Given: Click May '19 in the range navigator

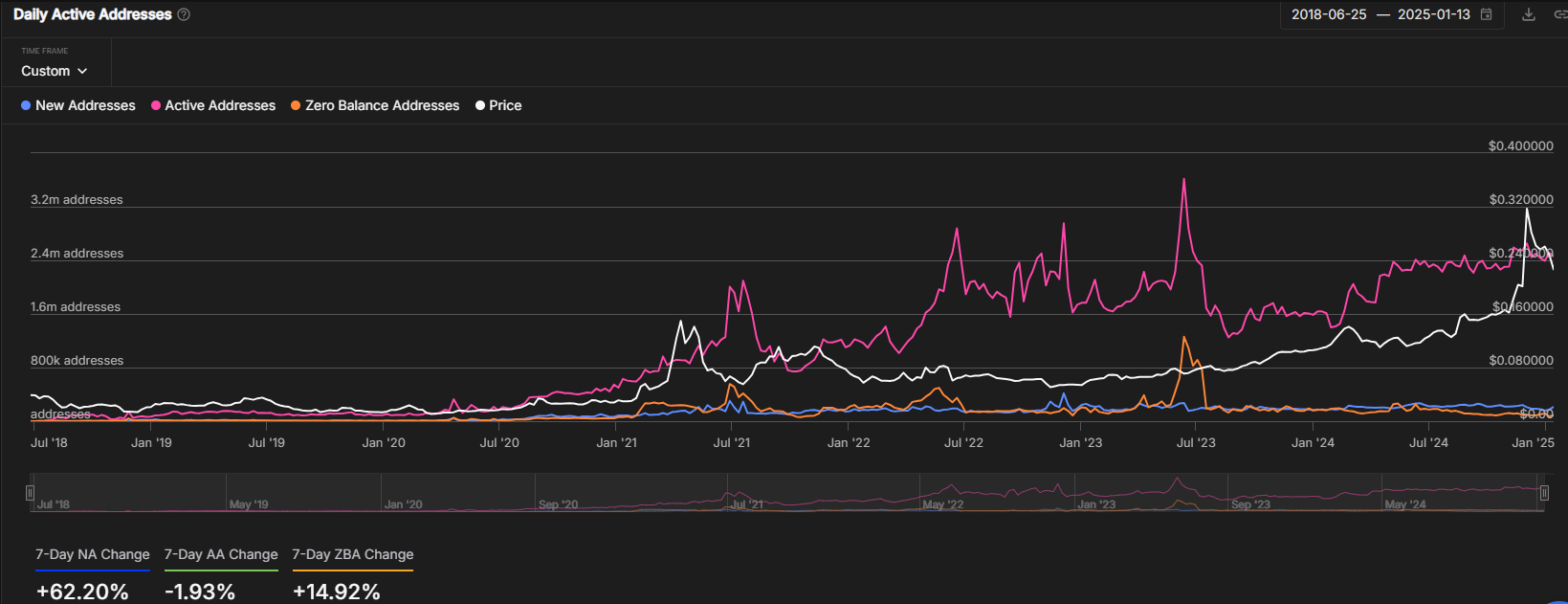Looking at the screenshot, I should coord(249,504).
